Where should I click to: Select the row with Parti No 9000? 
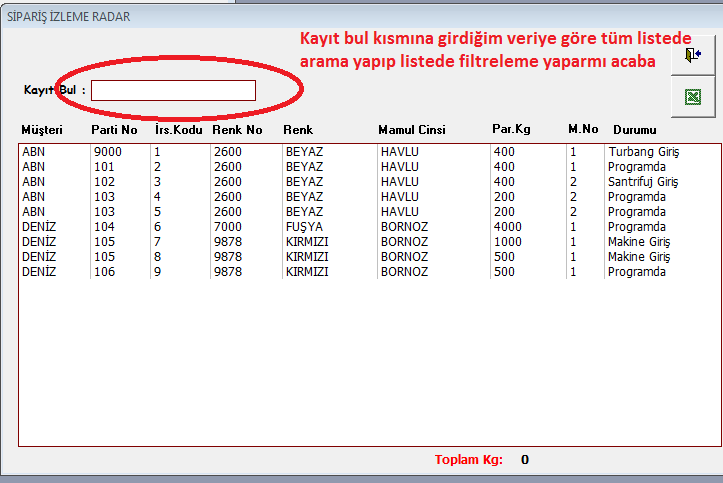(x=108, y=152)
